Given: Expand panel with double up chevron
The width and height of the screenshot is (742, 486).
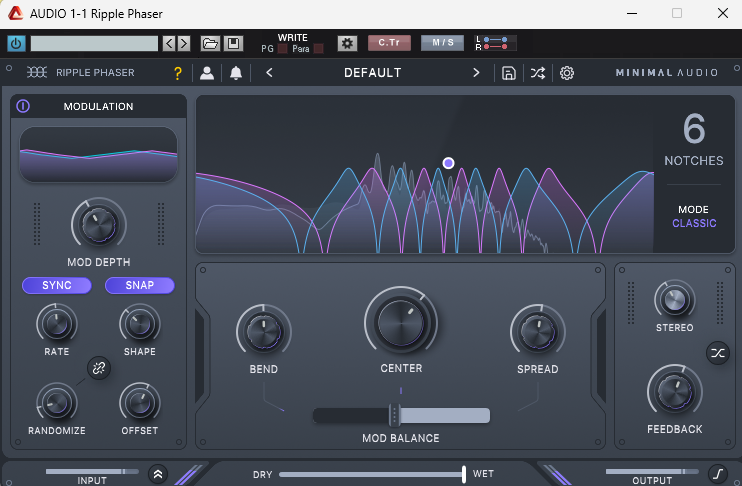Looking at the screenshot, I should point(158,474).
